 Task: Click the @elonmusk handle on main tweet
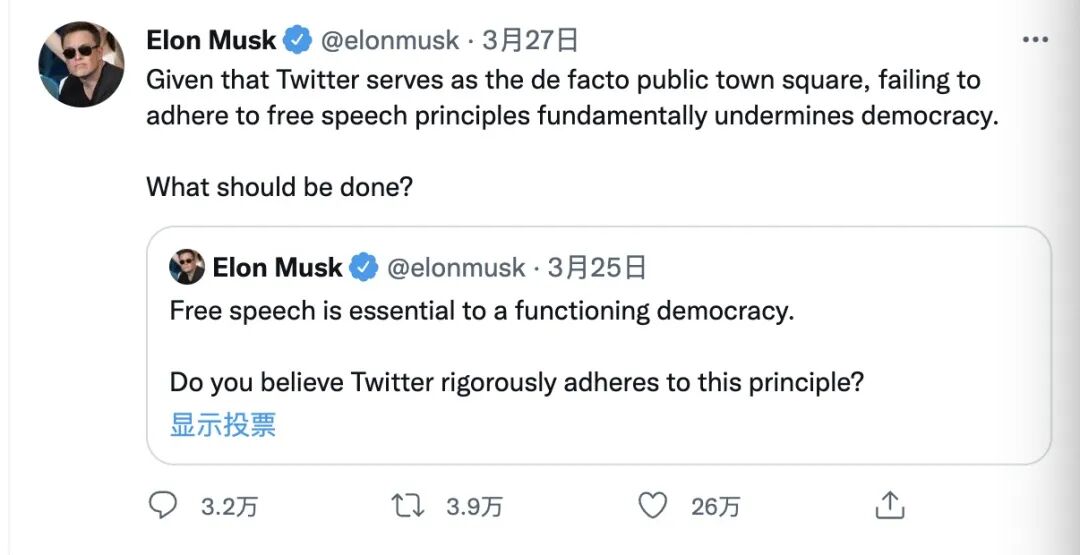coord(389,41)
